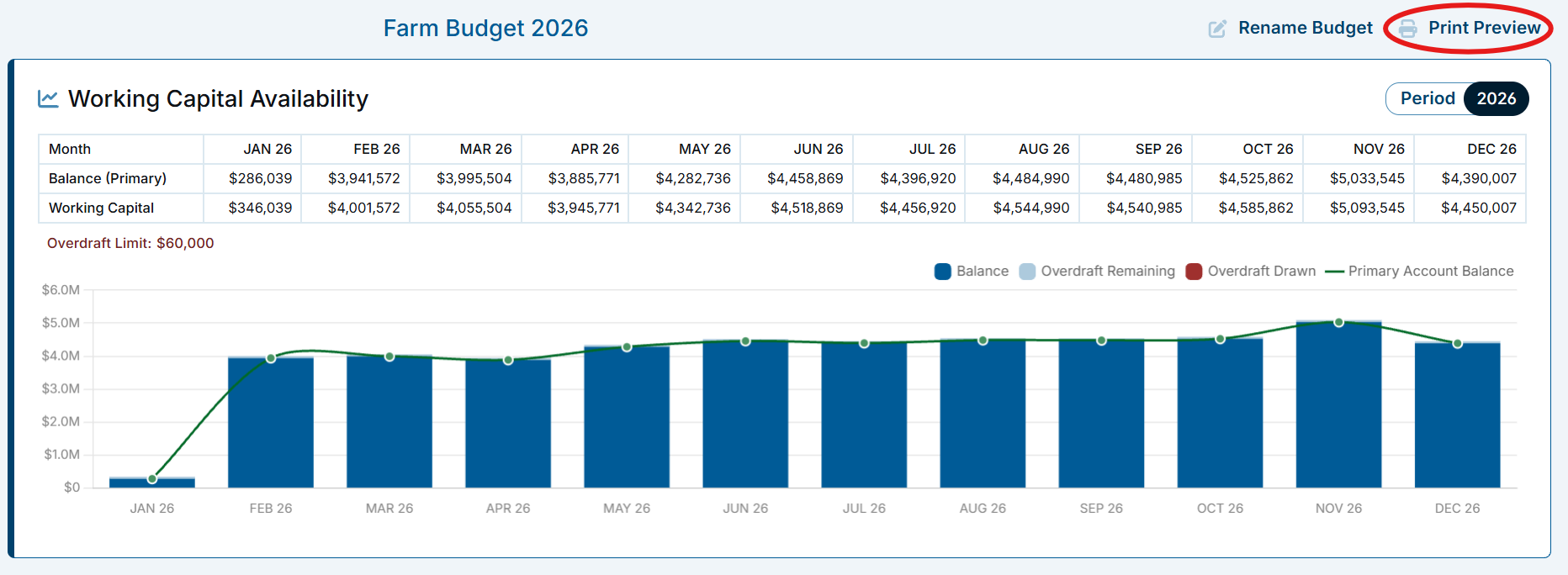Select the JAN 26 chart bar
This screenshot has width=1568, height=575.
[152, 483]
